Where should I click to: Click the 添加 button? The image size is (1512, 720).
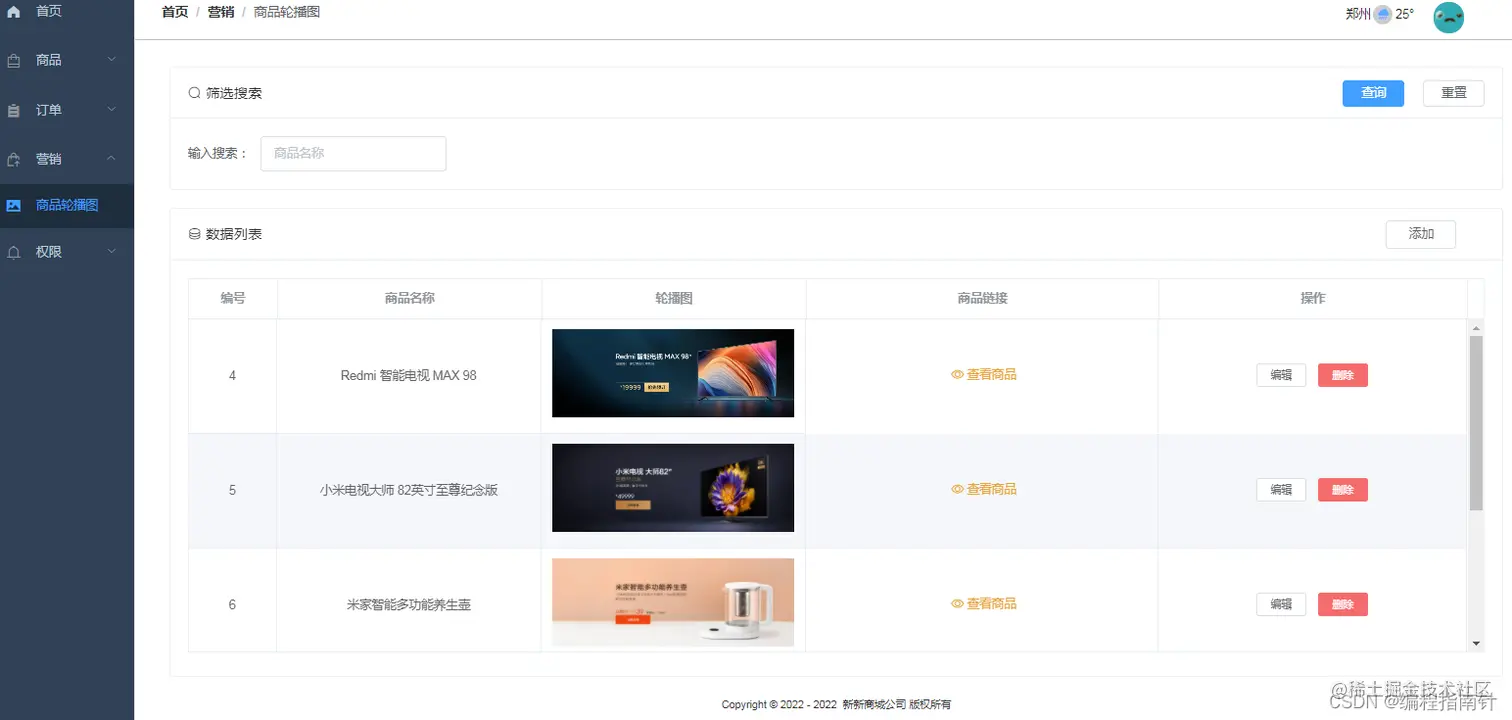click(1421, 234)
